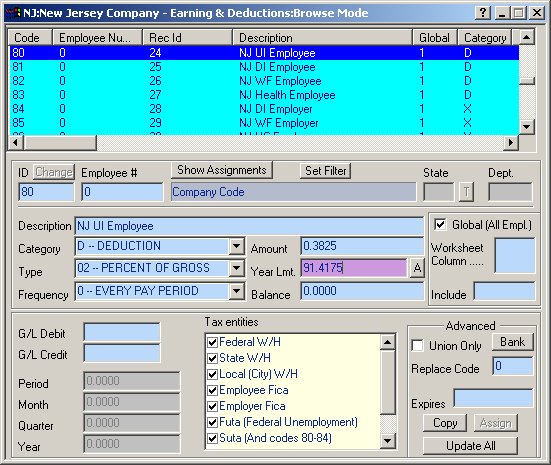This screenshot has height=465, width=551.
Task: Click the T button next to State
Action: click(466, 192)
